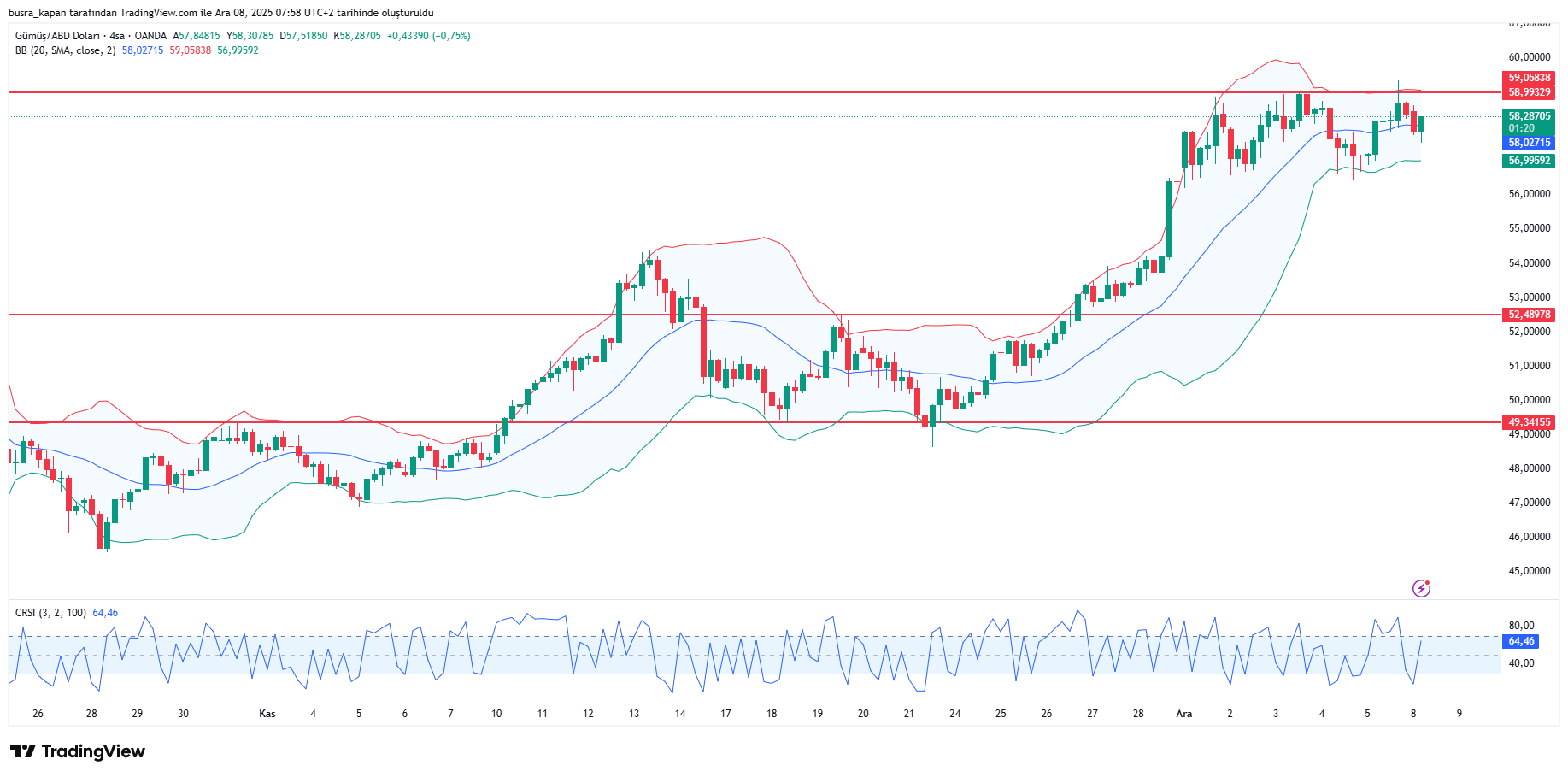The image size is (1568, 777).
Task: Click the green 56,99592 lower band label
Action: click(1529, 161)
